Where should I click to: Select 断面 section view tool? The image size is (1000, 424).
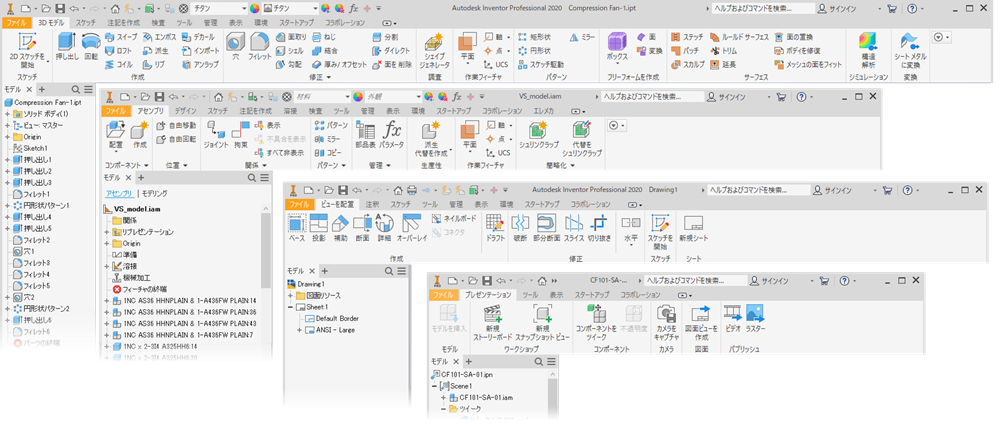(x=362, y=228)
